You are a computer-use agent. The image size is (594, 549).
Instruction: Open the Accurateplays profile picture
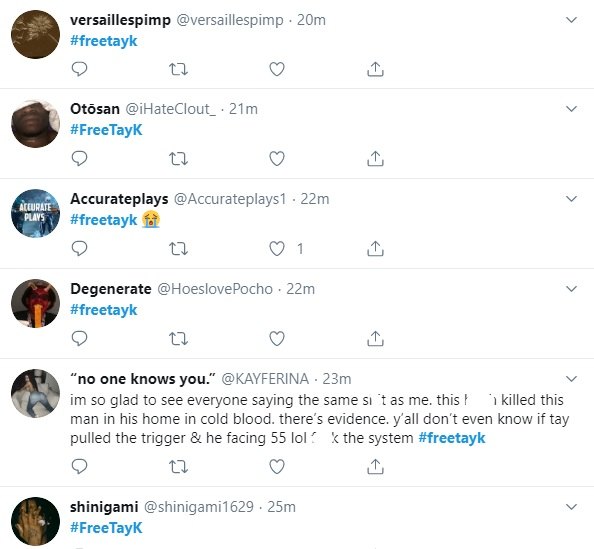(x=36, y=213)
